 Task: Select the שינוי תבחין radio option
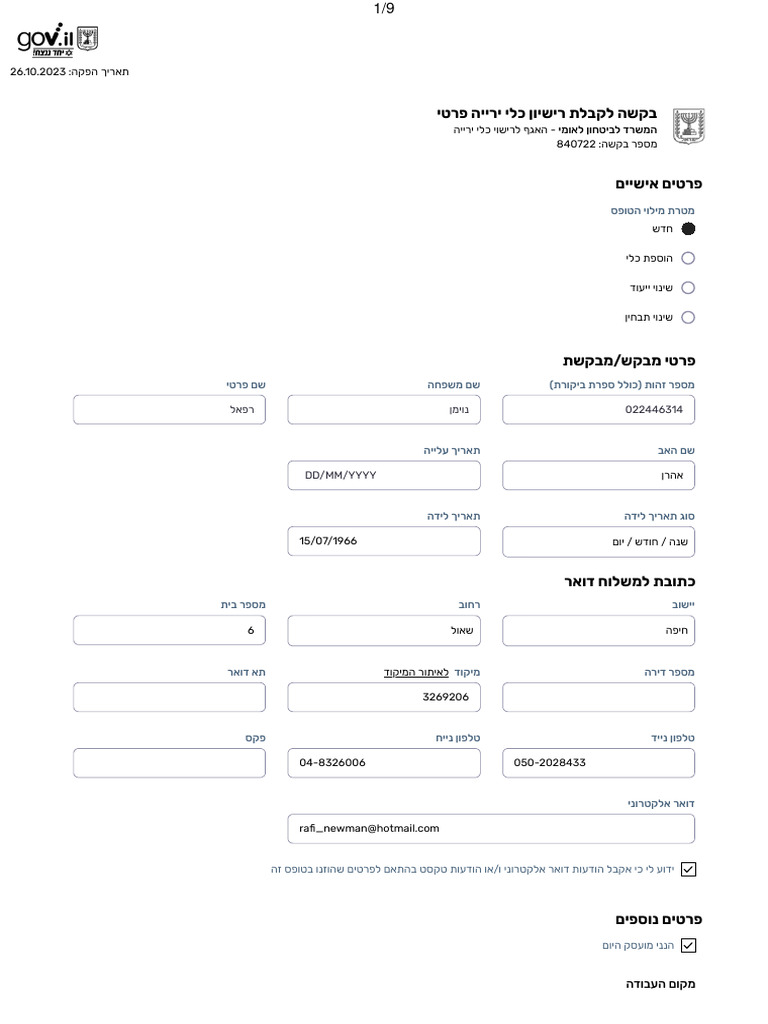click(x=688, y=317)
